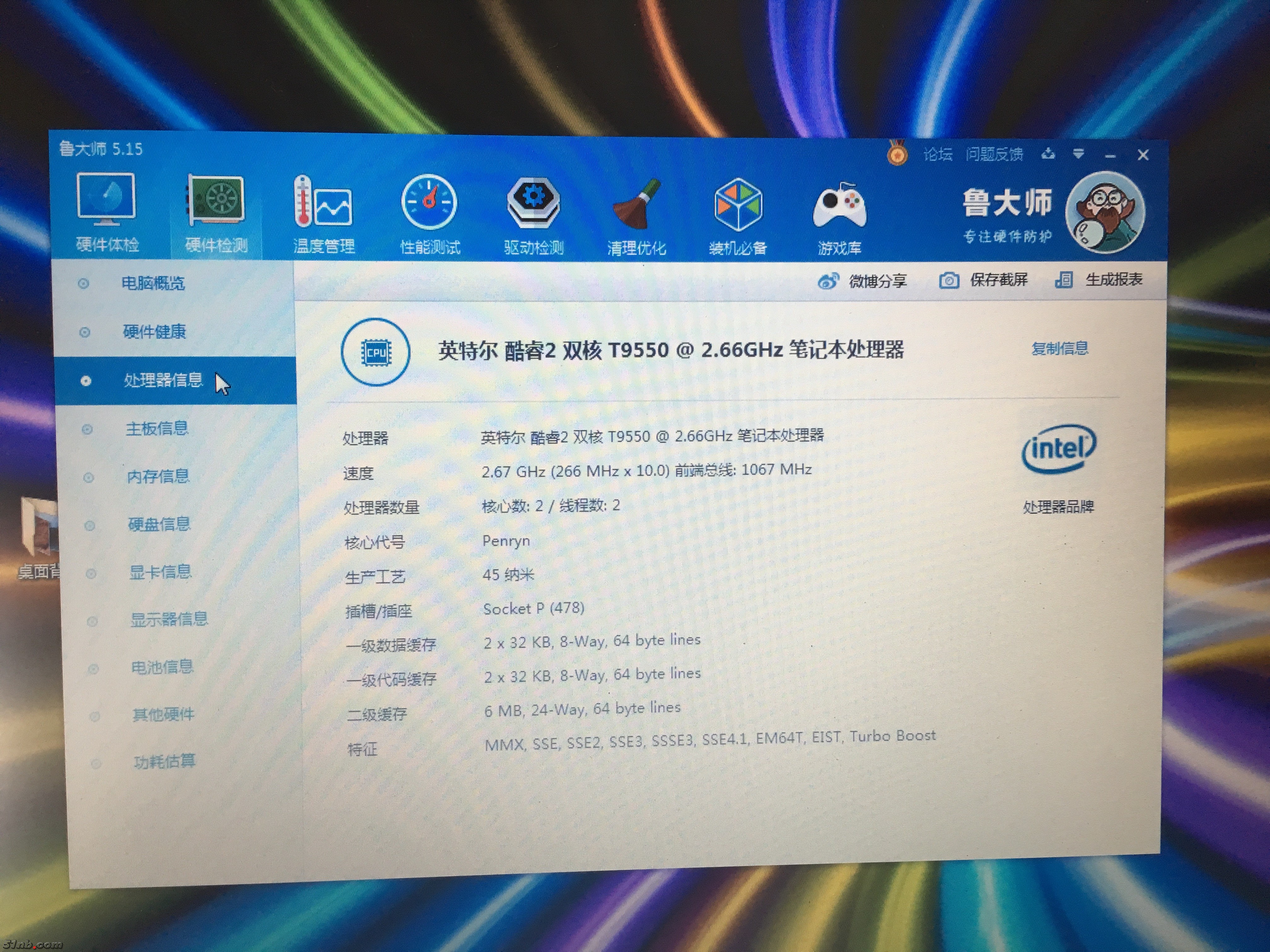This screenshot has height=952, width=1270.
Task: Click 保存截屏 save screenshot
Action: pos(983,280)
